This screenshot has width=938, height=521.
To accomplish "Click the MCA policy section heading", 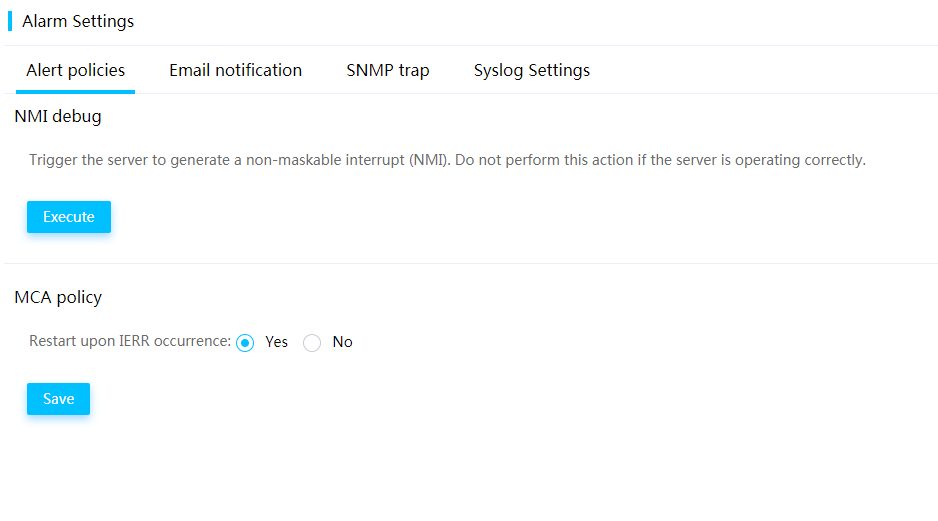I will (x=58, y=297).
